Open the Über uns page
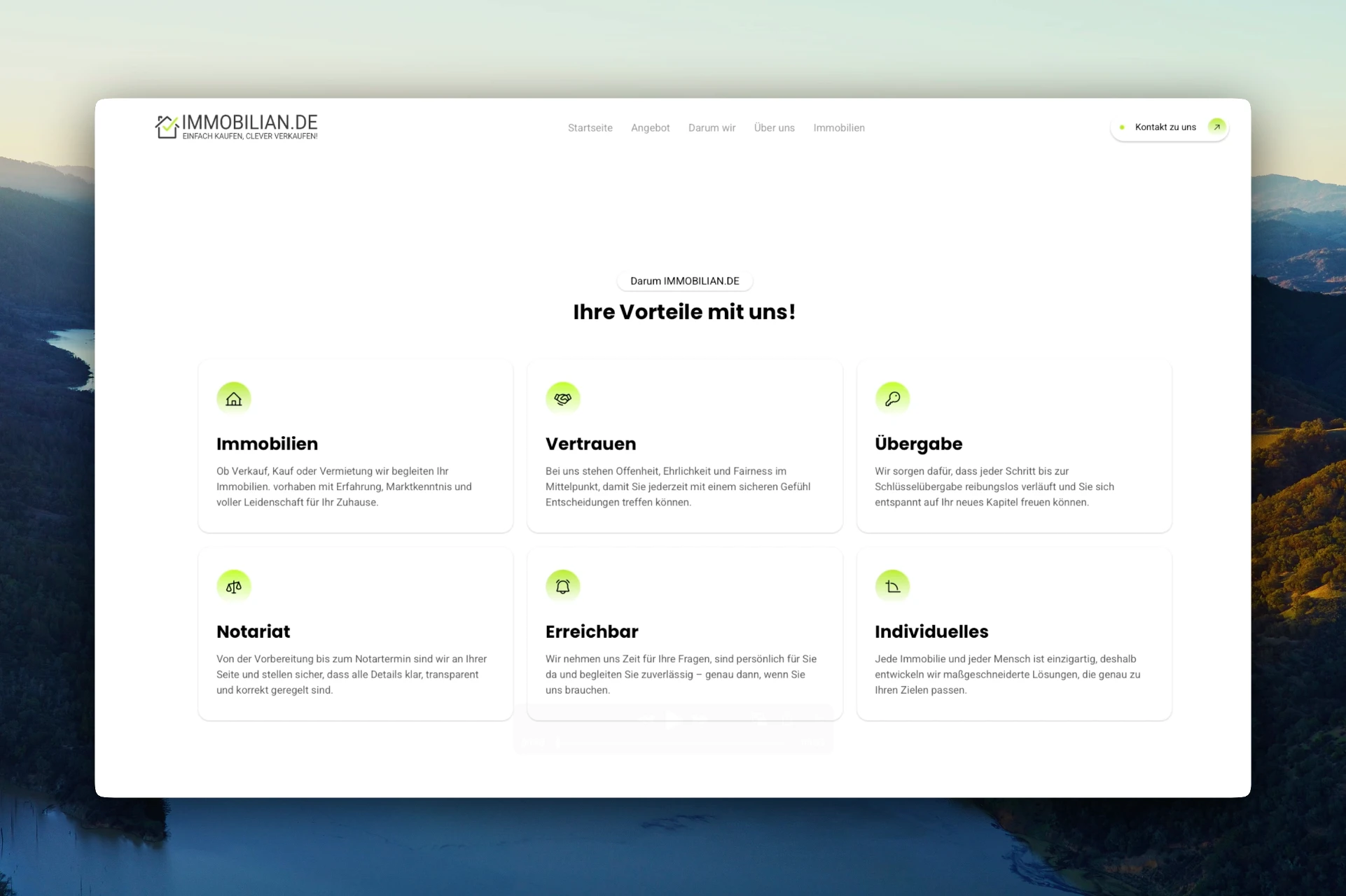The height and width of the screenshot is (896, 1346). [x=774, y=127]
